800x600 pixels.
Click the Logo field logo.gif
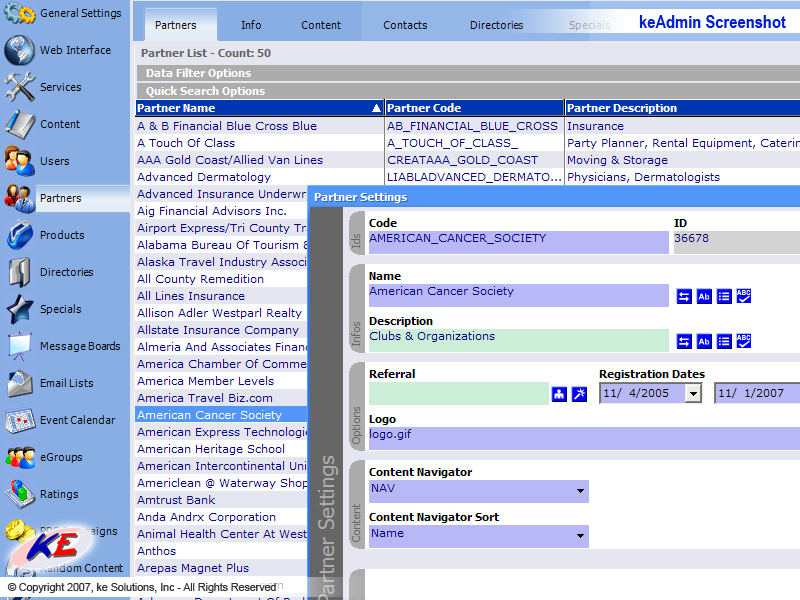coord(584,438)
